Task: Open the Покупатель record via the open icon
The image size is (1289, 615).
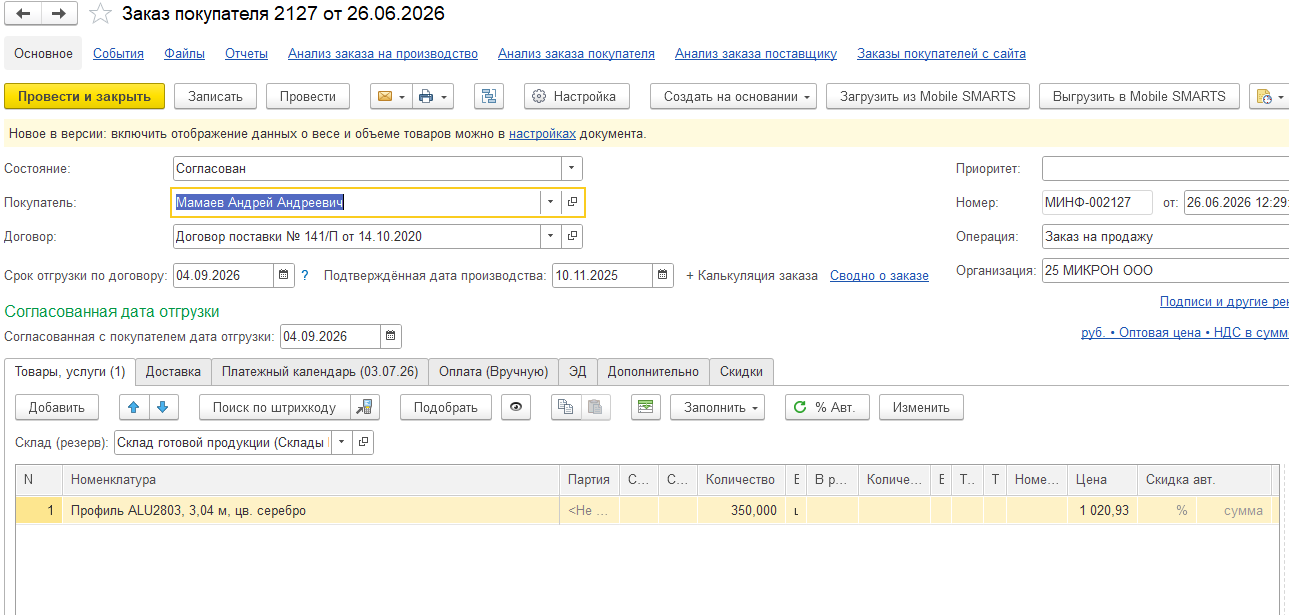Action: pos(572,202)
